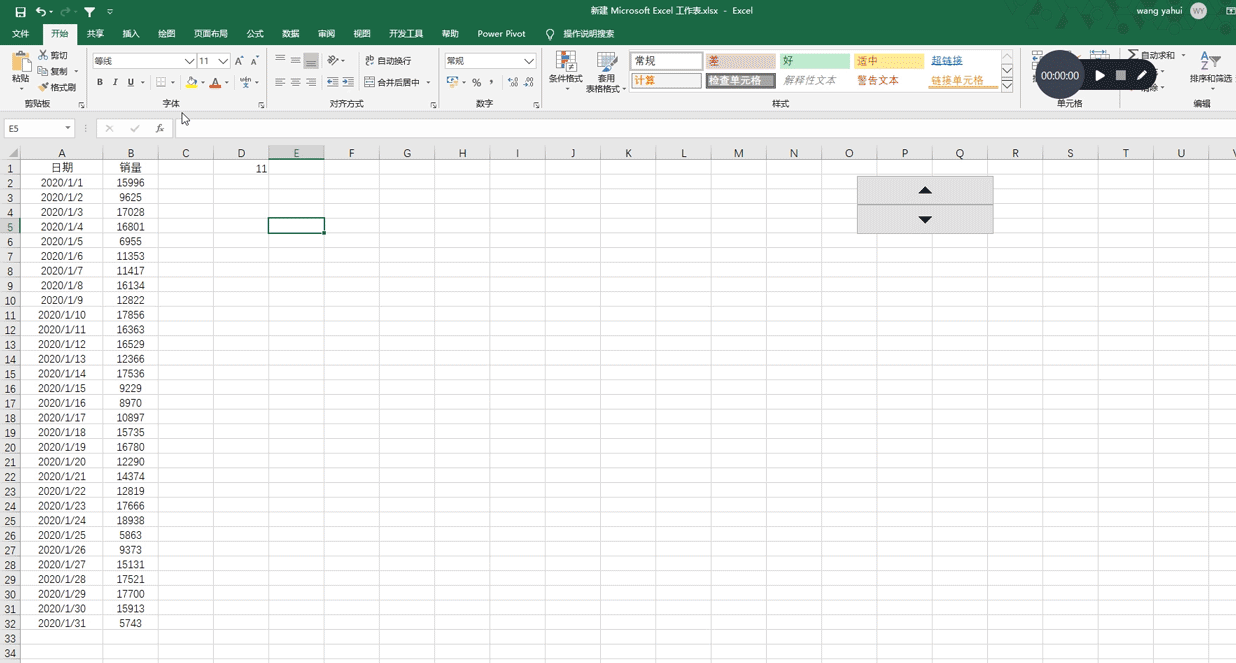Open the number format dropdown 常规

tap(529, 61)
